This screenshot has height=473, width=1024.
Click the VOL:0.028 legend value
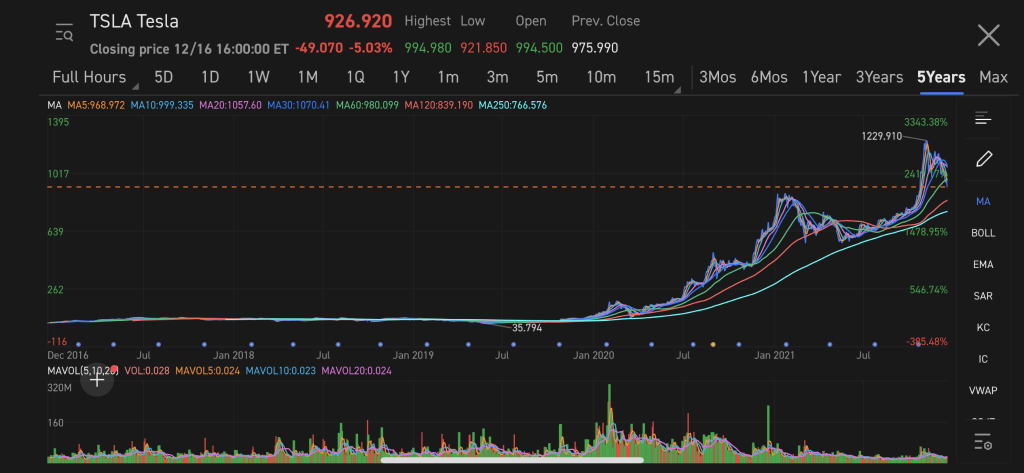point(146,370)
